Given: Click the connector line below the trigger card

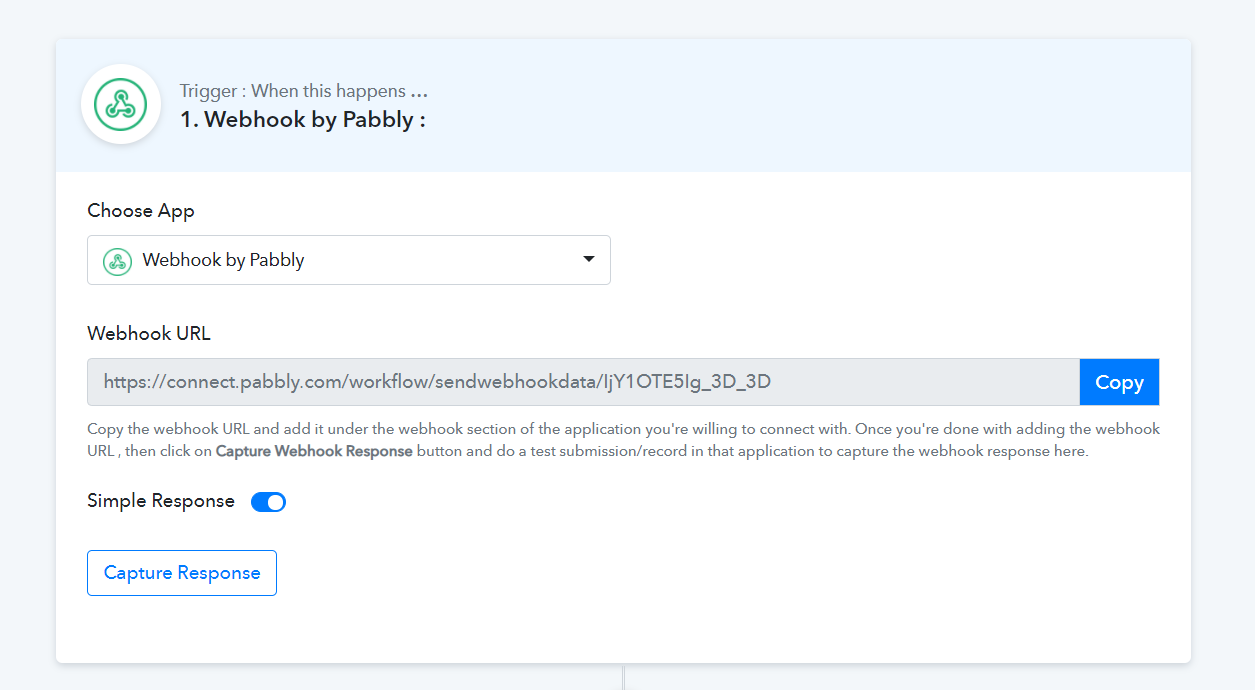Looking at the screenshot, I should coord(623,676).
